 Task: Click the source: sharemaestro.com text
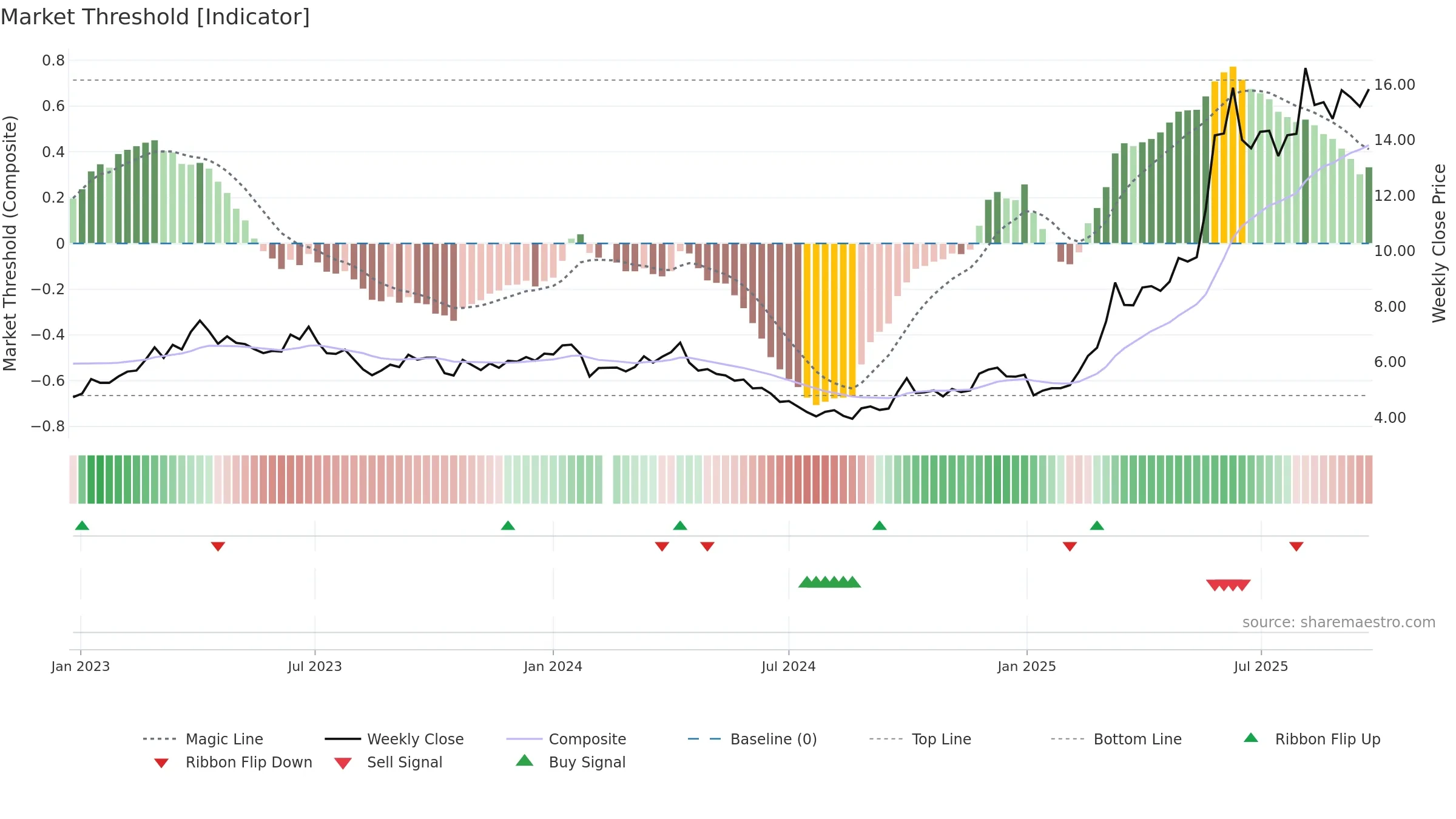1338,622
